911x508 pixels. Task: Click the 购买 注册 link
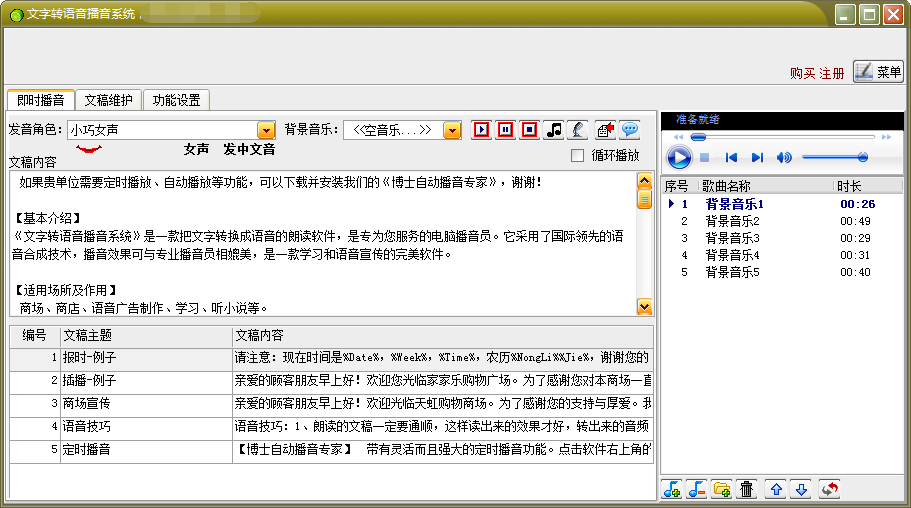[817, 73]
